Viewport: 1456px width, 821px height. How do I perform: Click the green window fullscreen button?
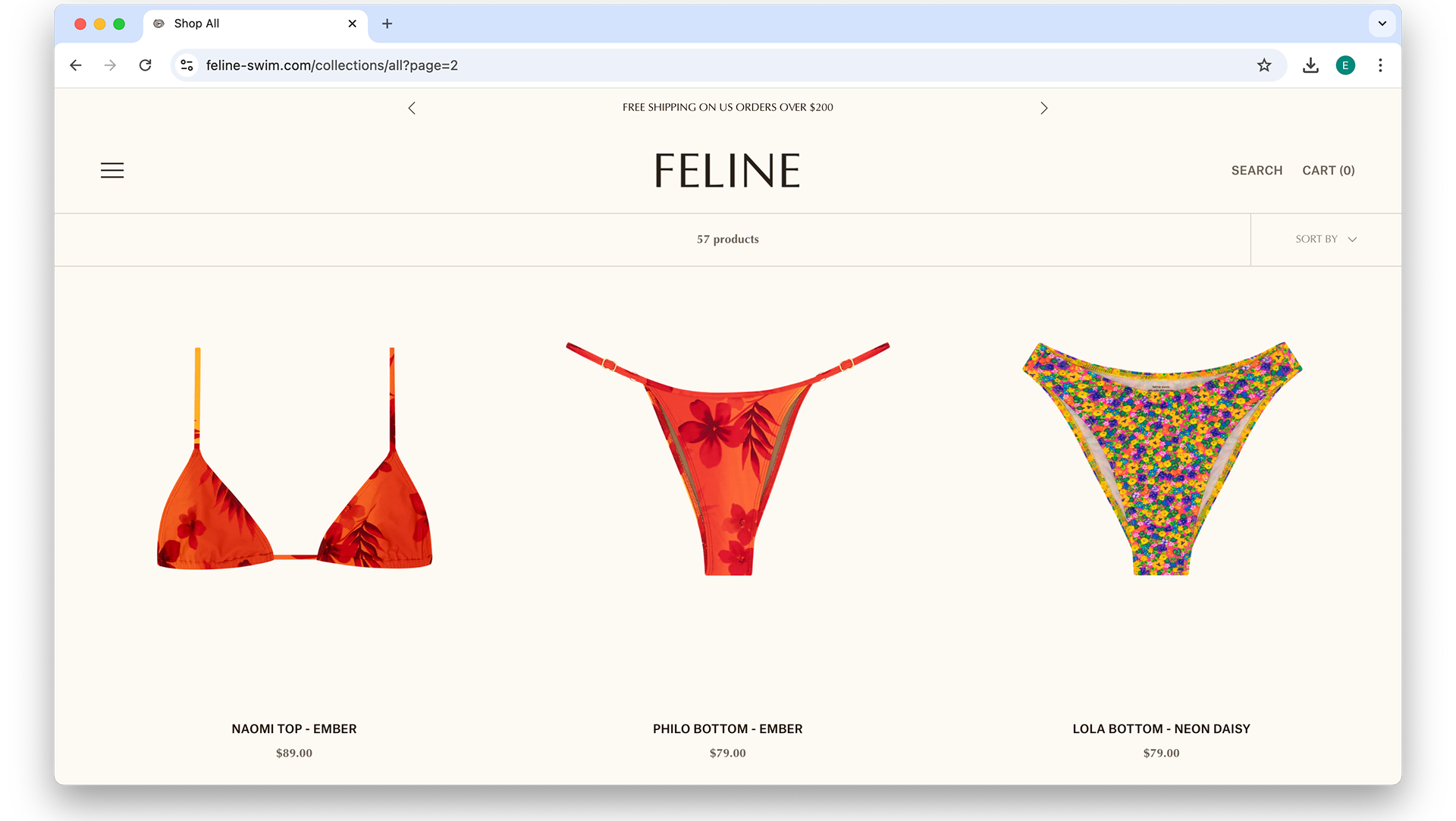[x=119, y=24]
